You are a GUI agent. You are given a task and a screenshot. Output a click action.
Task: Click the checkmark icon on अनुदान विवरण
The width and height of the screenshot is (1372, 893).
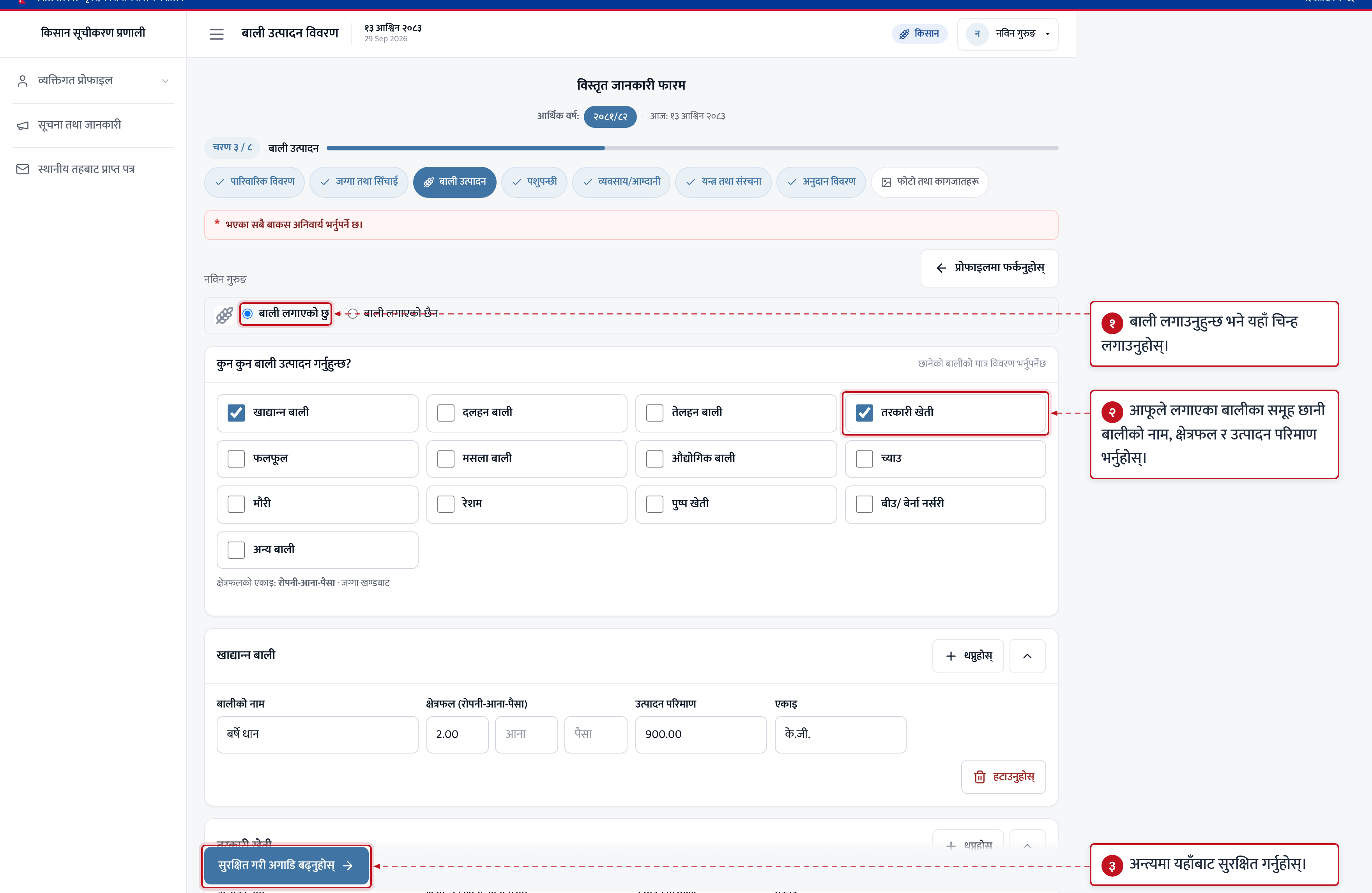coord(792,182)
